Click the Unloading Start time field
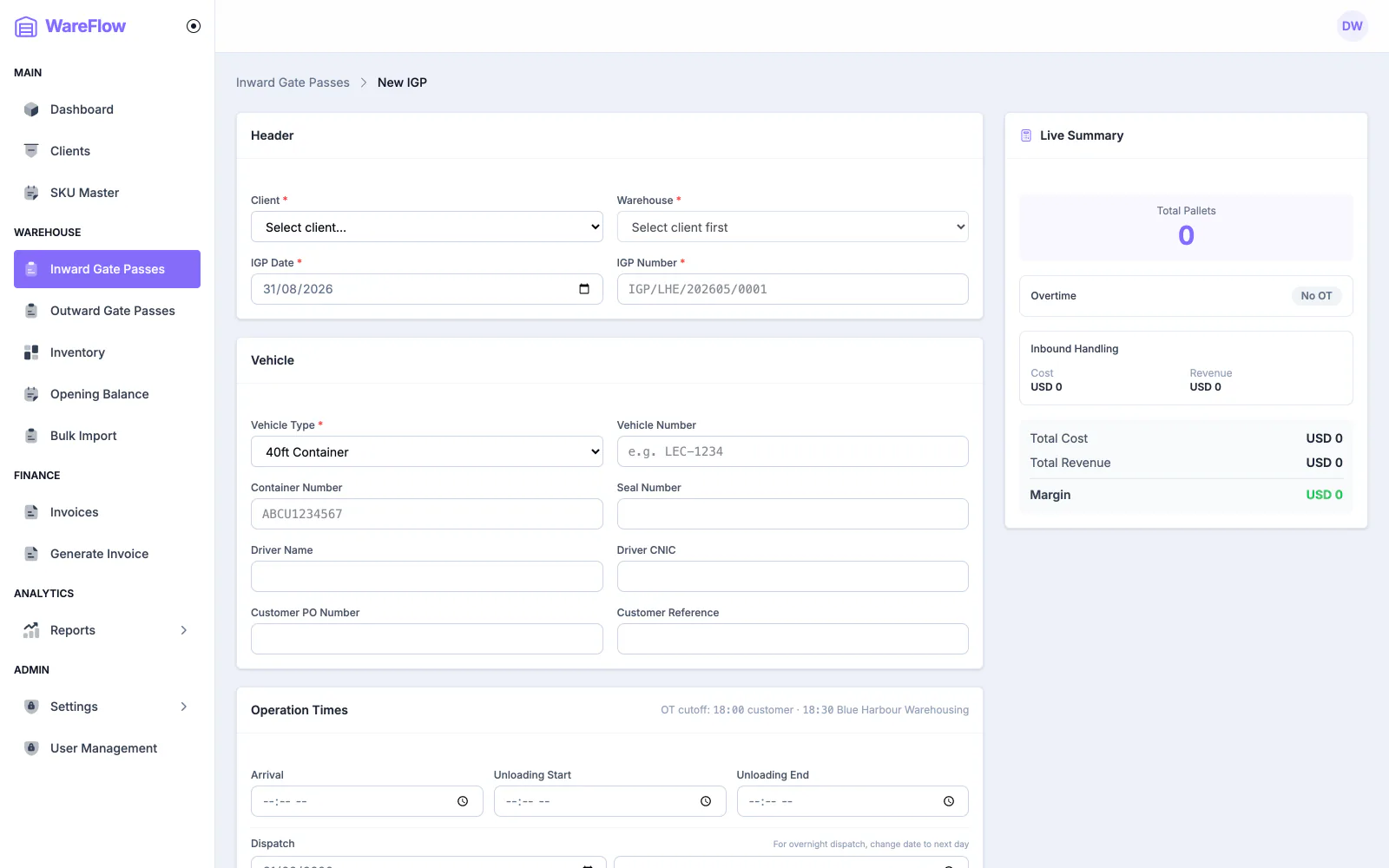Image resolution: width=1389 pixels, height=868 pixels. (609, 801)
